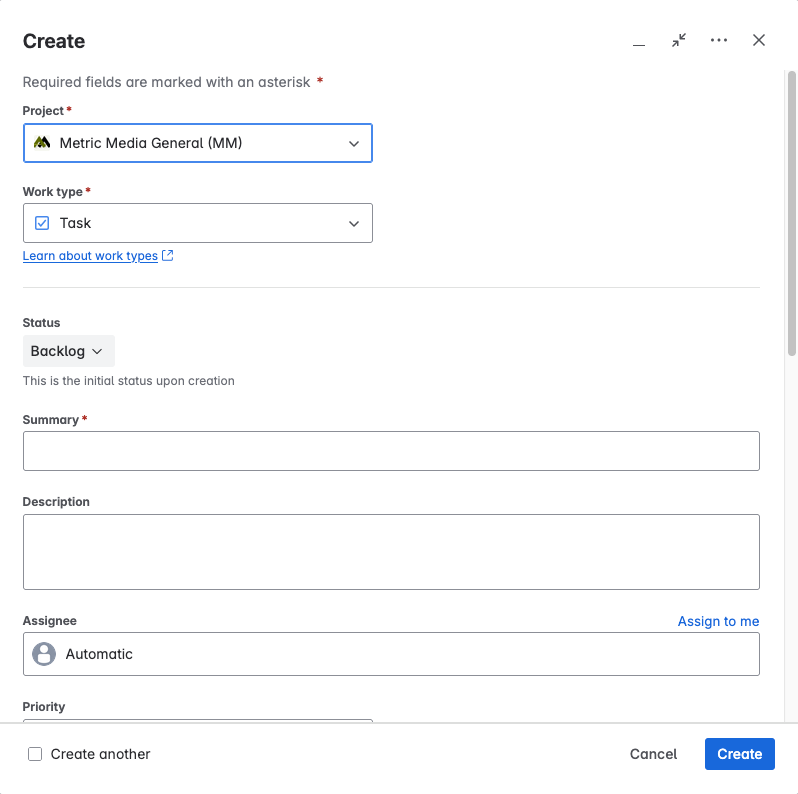Expand the Project field chevron arrow
Viewport: 798px width, 794px height.
[x=354, y=144]
